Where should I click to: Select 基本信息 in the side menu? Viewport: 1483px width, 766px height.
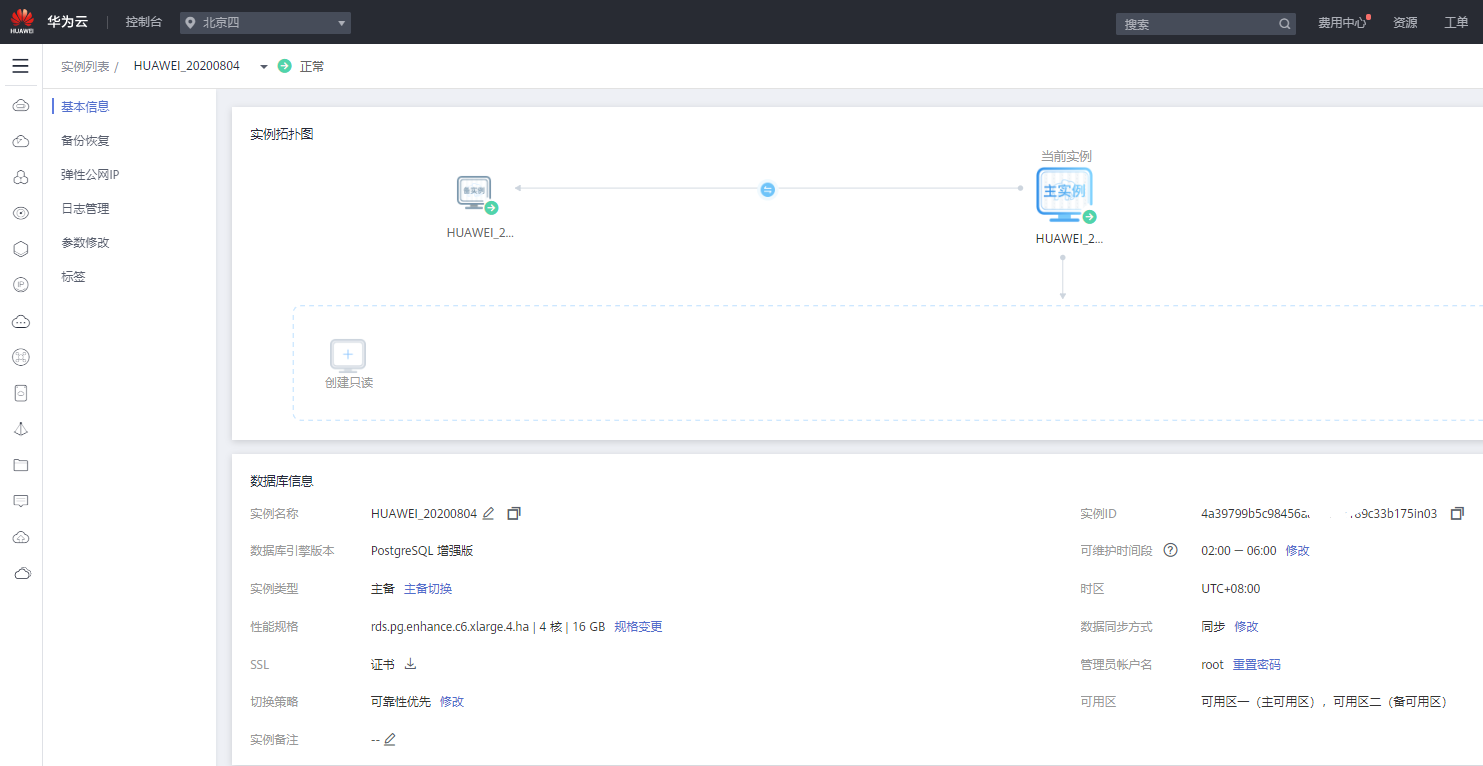[x=85, y=106]
